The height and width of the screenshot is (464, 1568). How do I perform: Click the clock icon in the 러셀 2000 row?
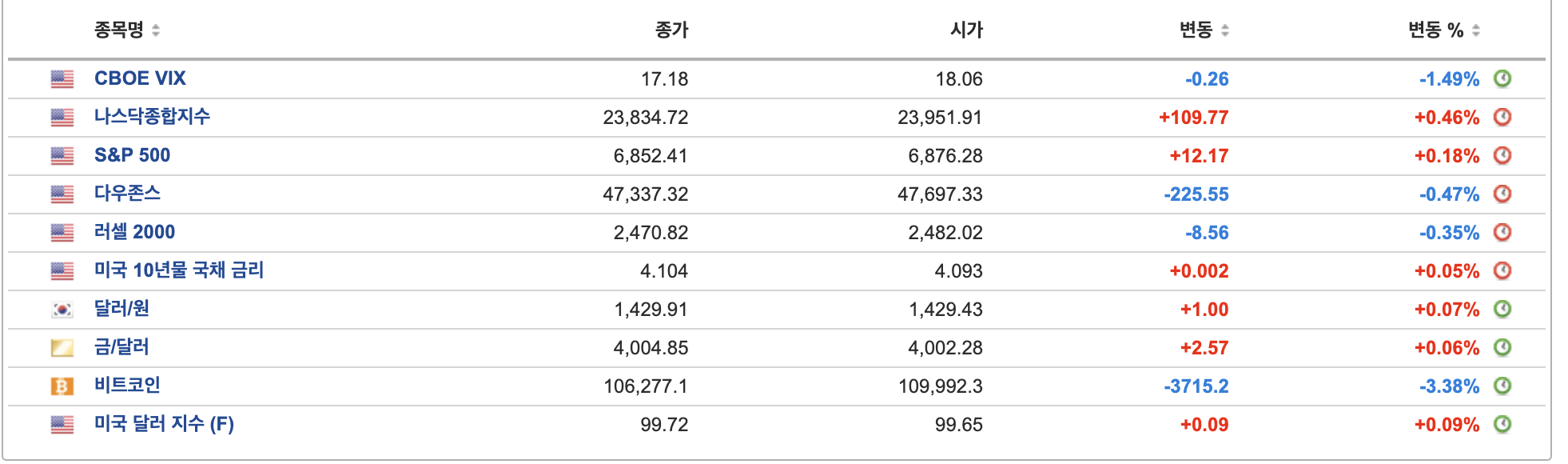click(1502, 232)
